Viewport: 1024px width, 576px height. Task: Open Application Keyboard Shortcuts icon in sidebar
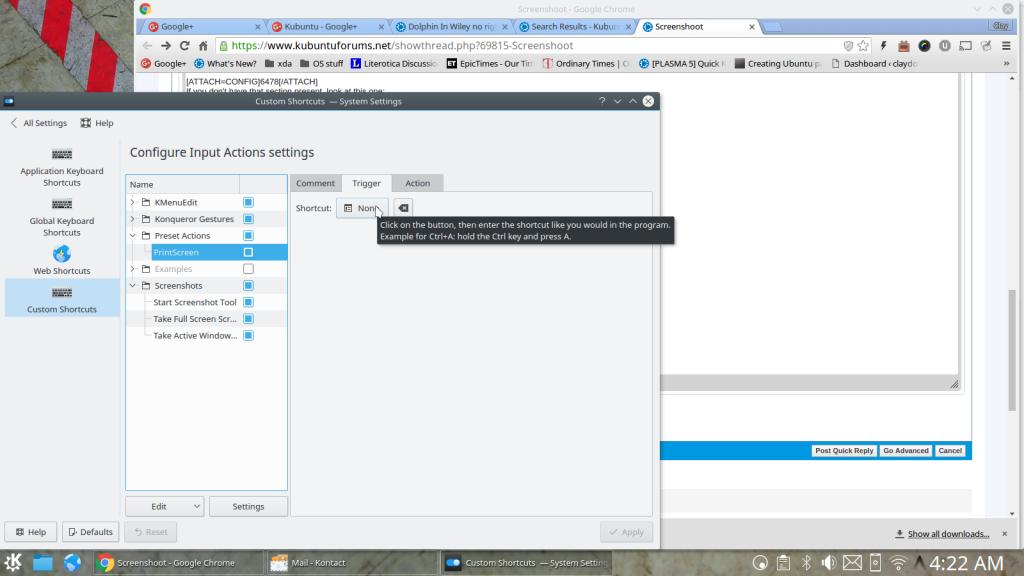point(61,155)
